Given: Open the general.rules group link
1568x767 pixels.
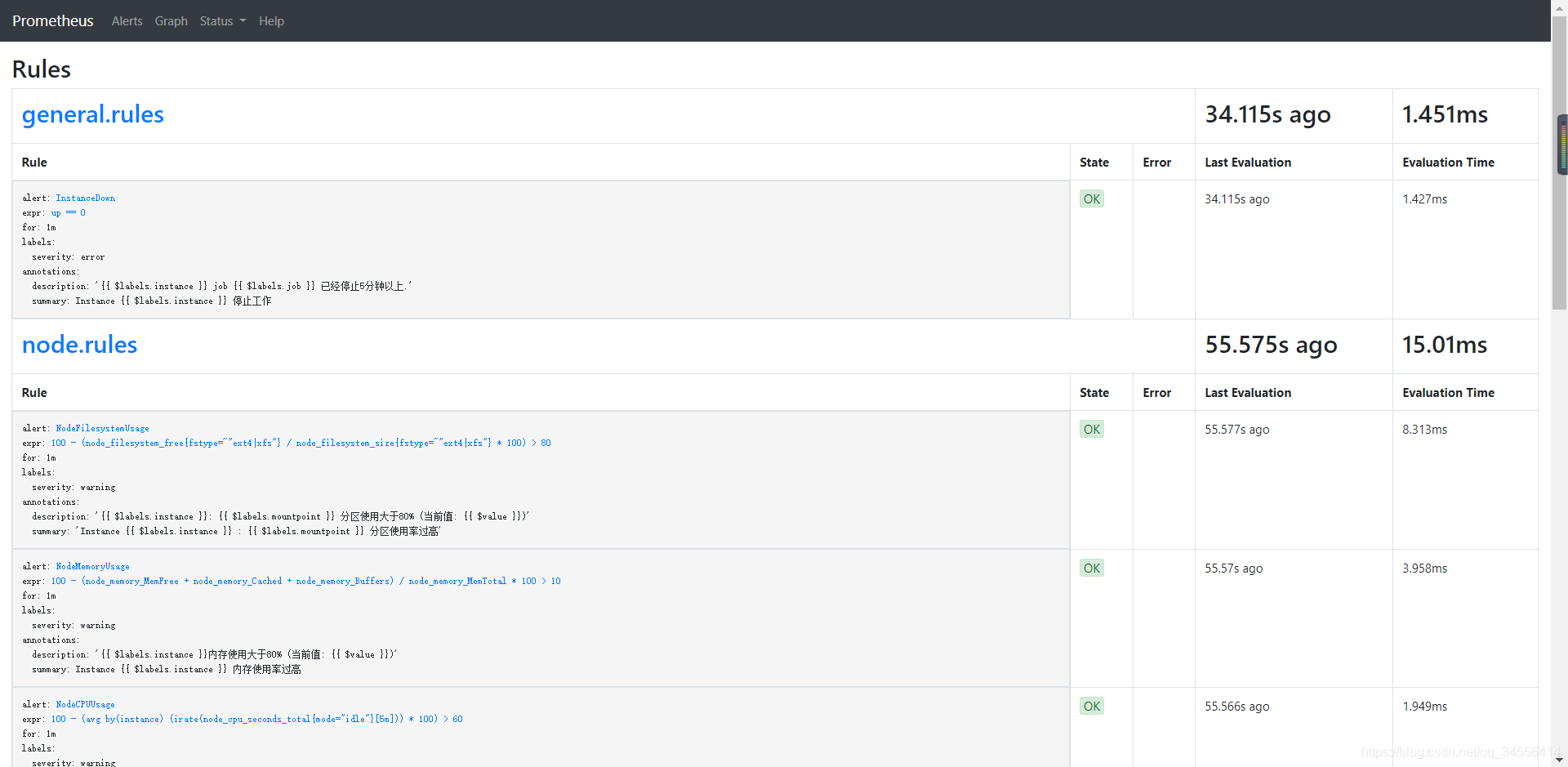Looking at the screenshot, I should [93, 114].
